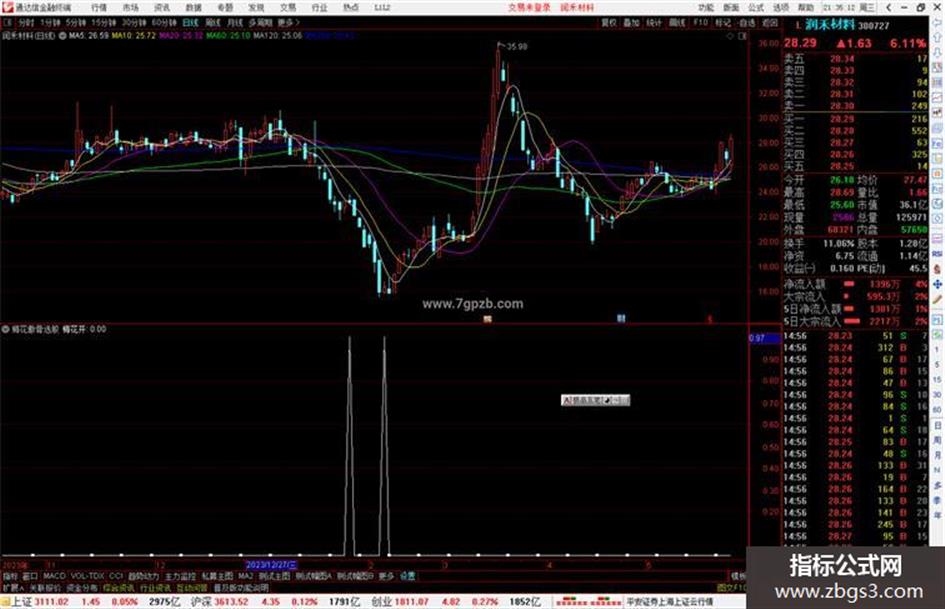Click the main chart maximize square icon

click(x=742, y=36)
